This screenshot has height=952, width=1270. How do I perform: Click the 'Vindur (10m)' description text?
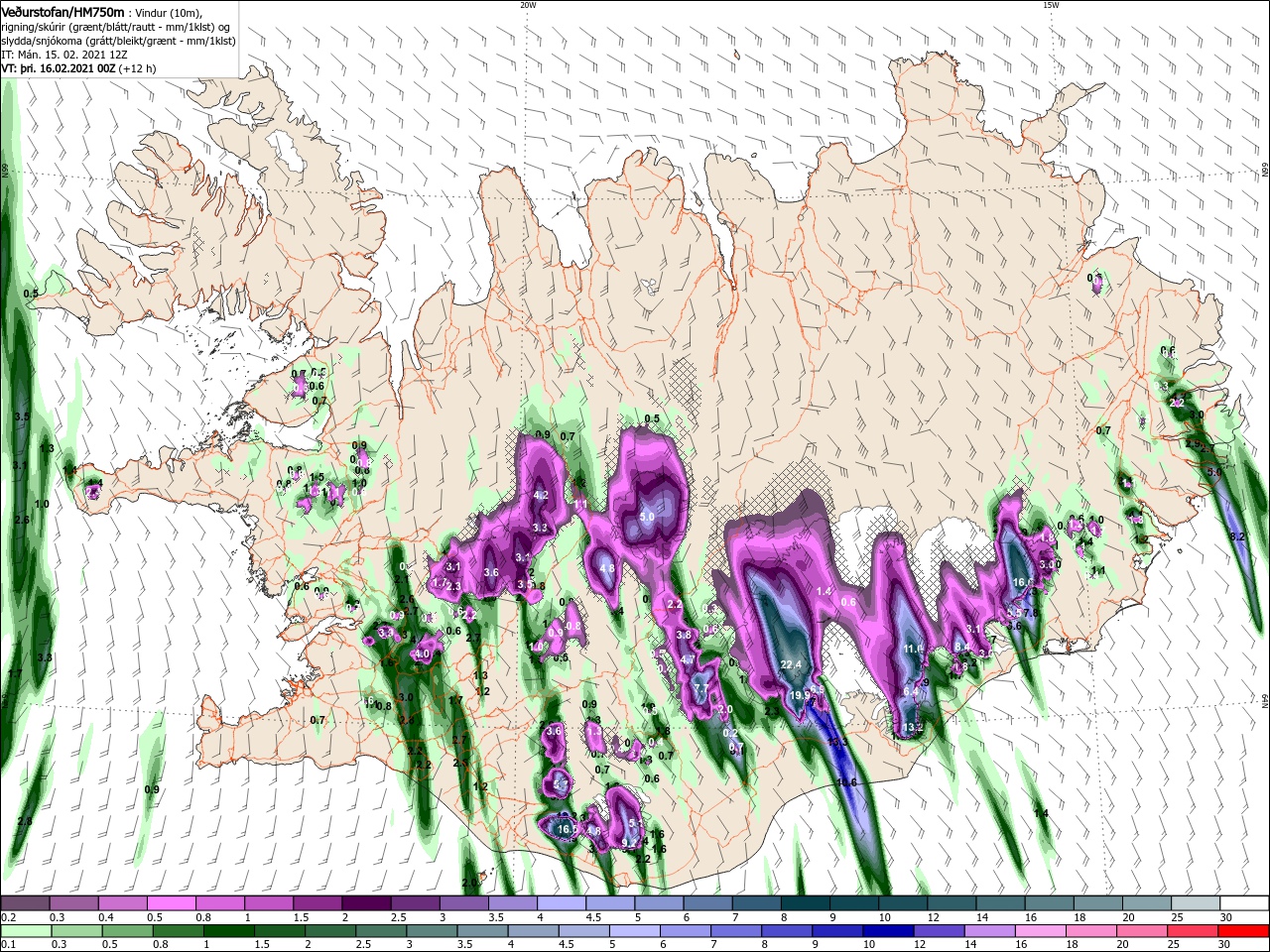point(170,12)
